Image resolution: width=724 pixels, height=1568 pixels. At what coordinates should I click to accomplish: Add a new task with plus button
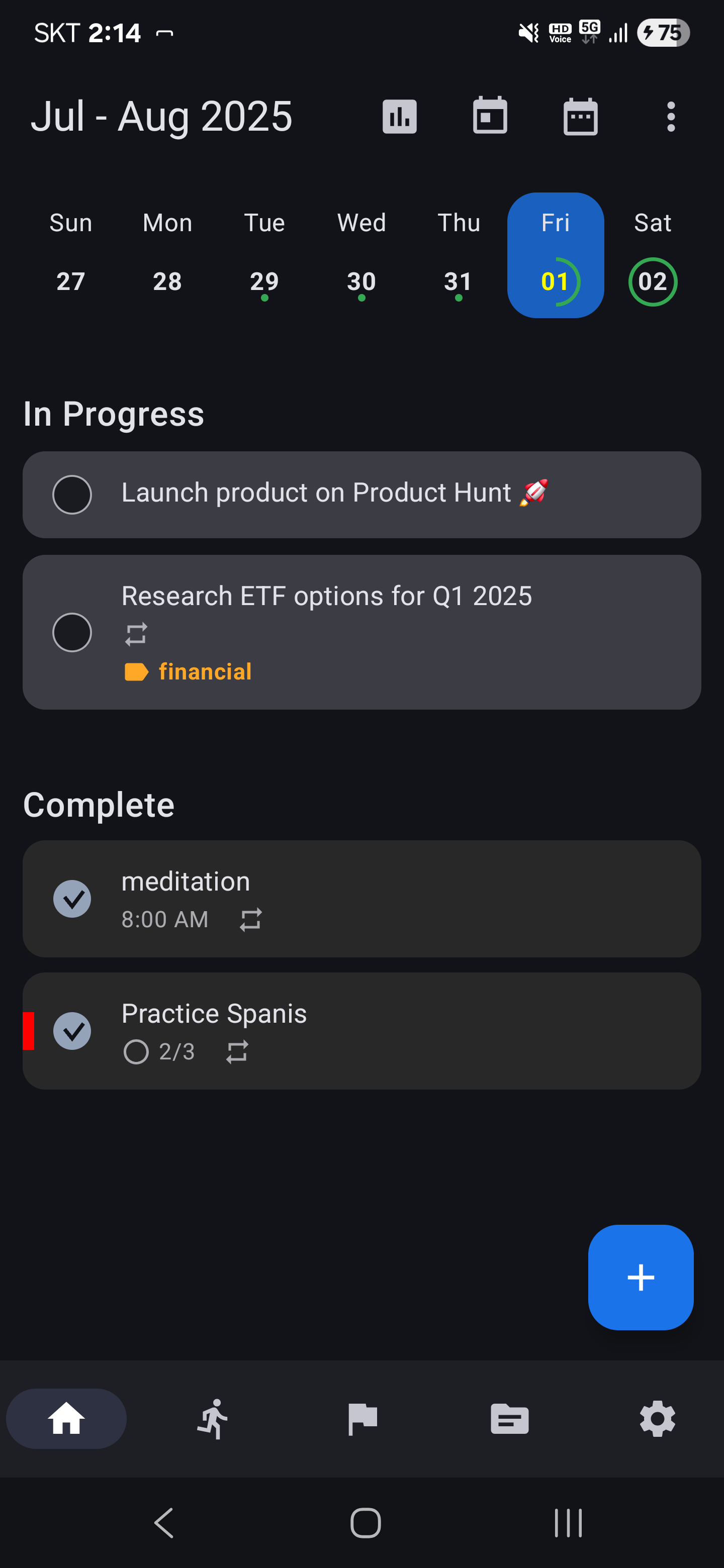[641, 1277]
